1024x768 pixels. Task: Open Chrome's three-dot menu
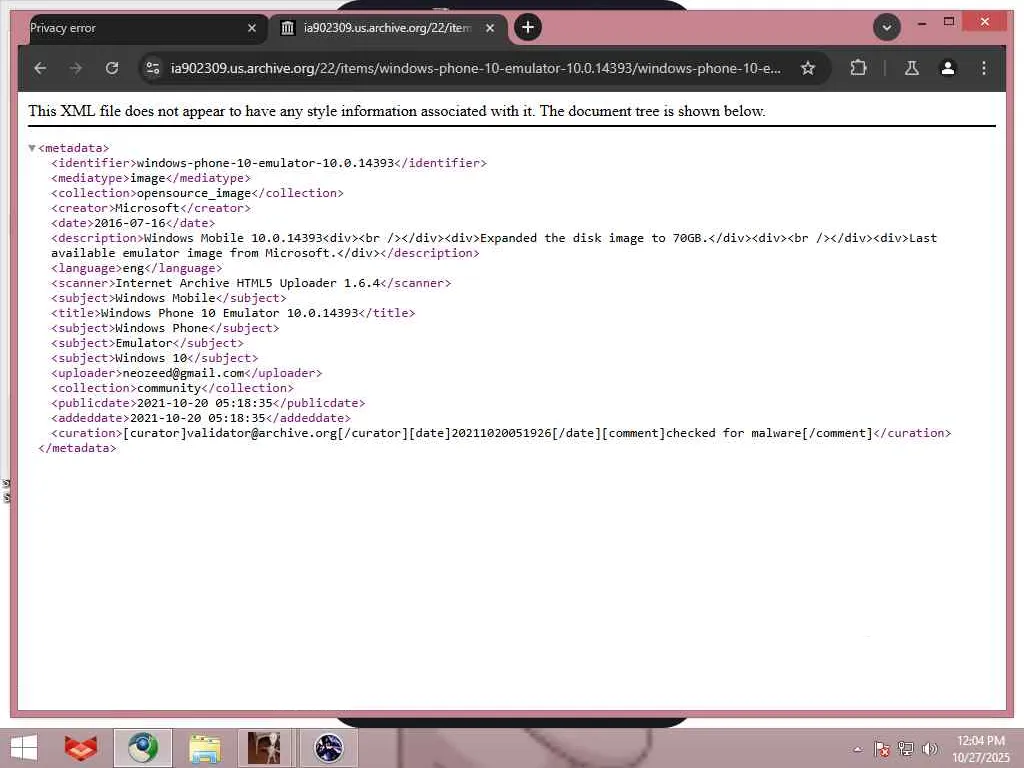(984, 68)
